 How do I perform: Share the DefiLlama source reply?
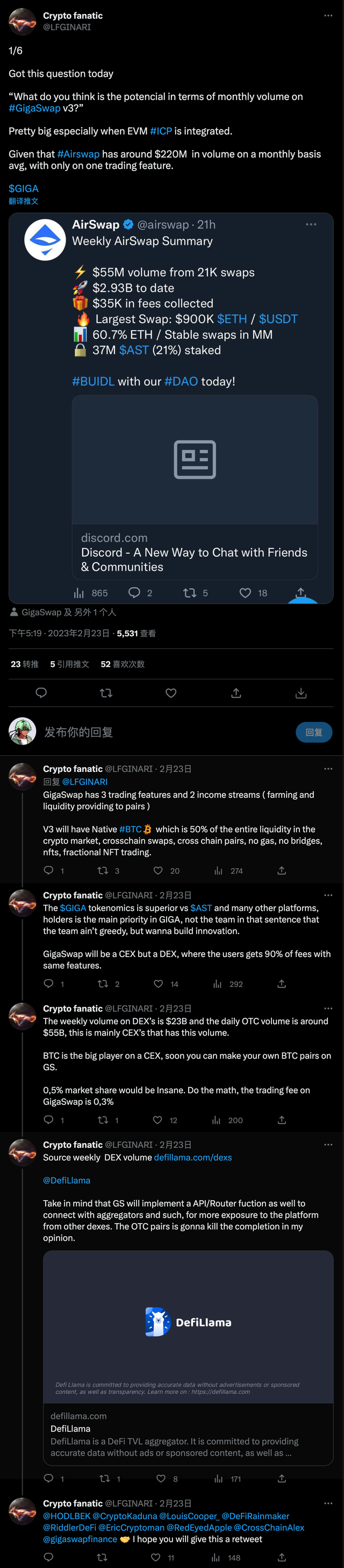tap(282, 1479)
